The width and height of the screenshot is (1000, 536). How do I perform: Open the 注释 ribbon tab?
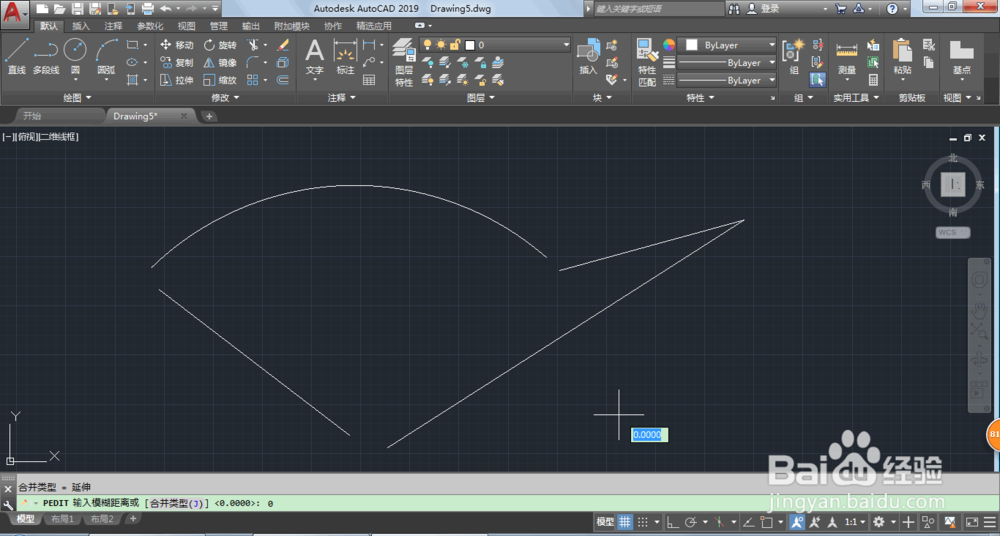click(x=113, y=26)
